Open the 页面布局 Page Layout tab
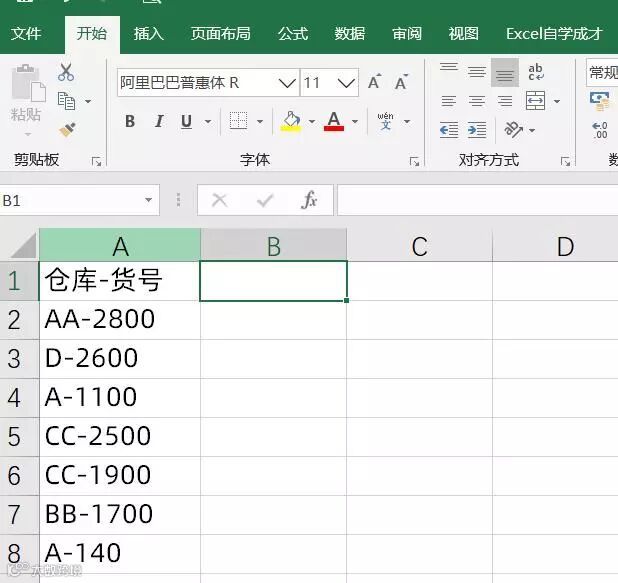618x583 pixels. 221,34
